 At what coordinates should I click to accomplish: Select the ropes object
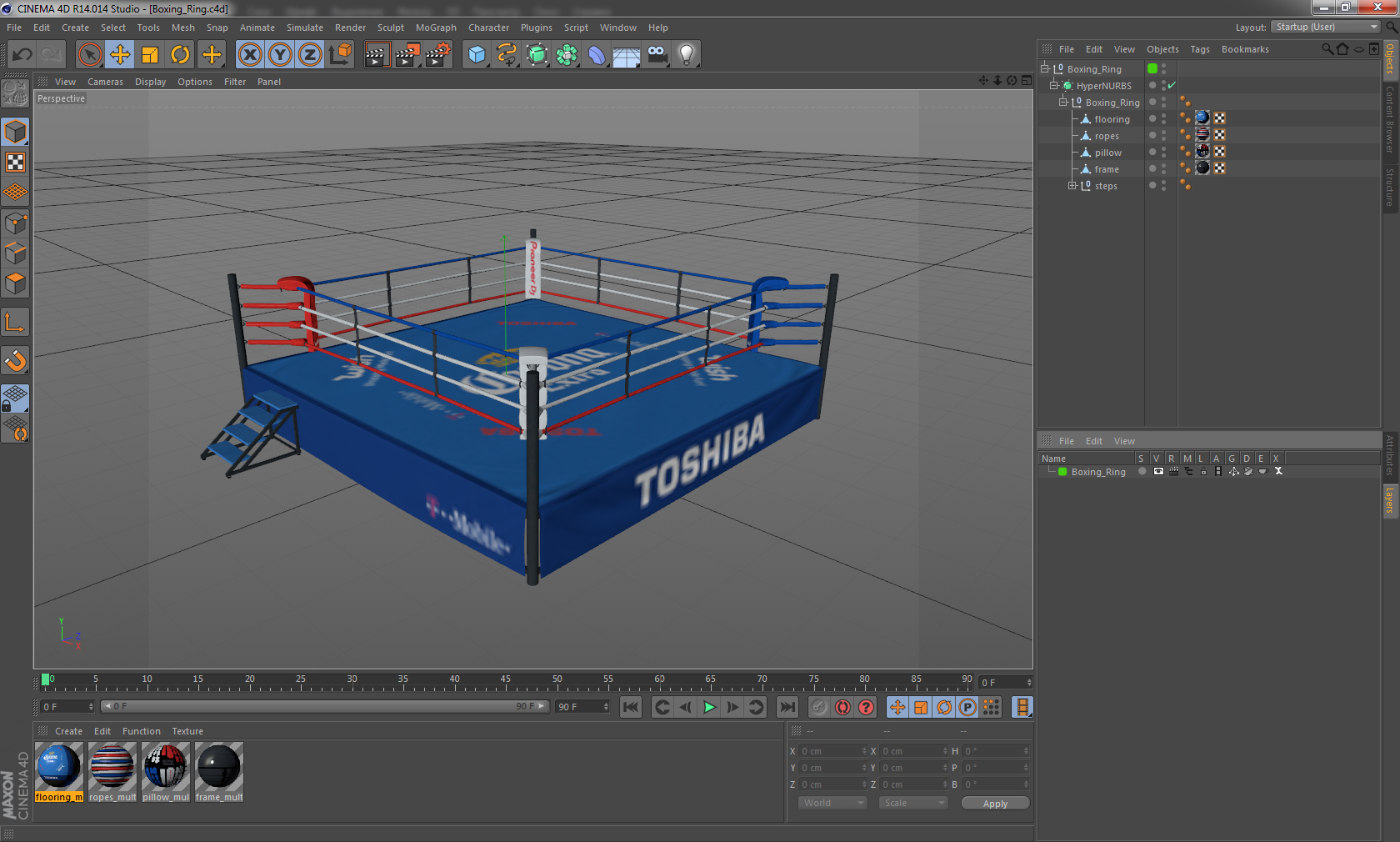tap(1107, 136)
